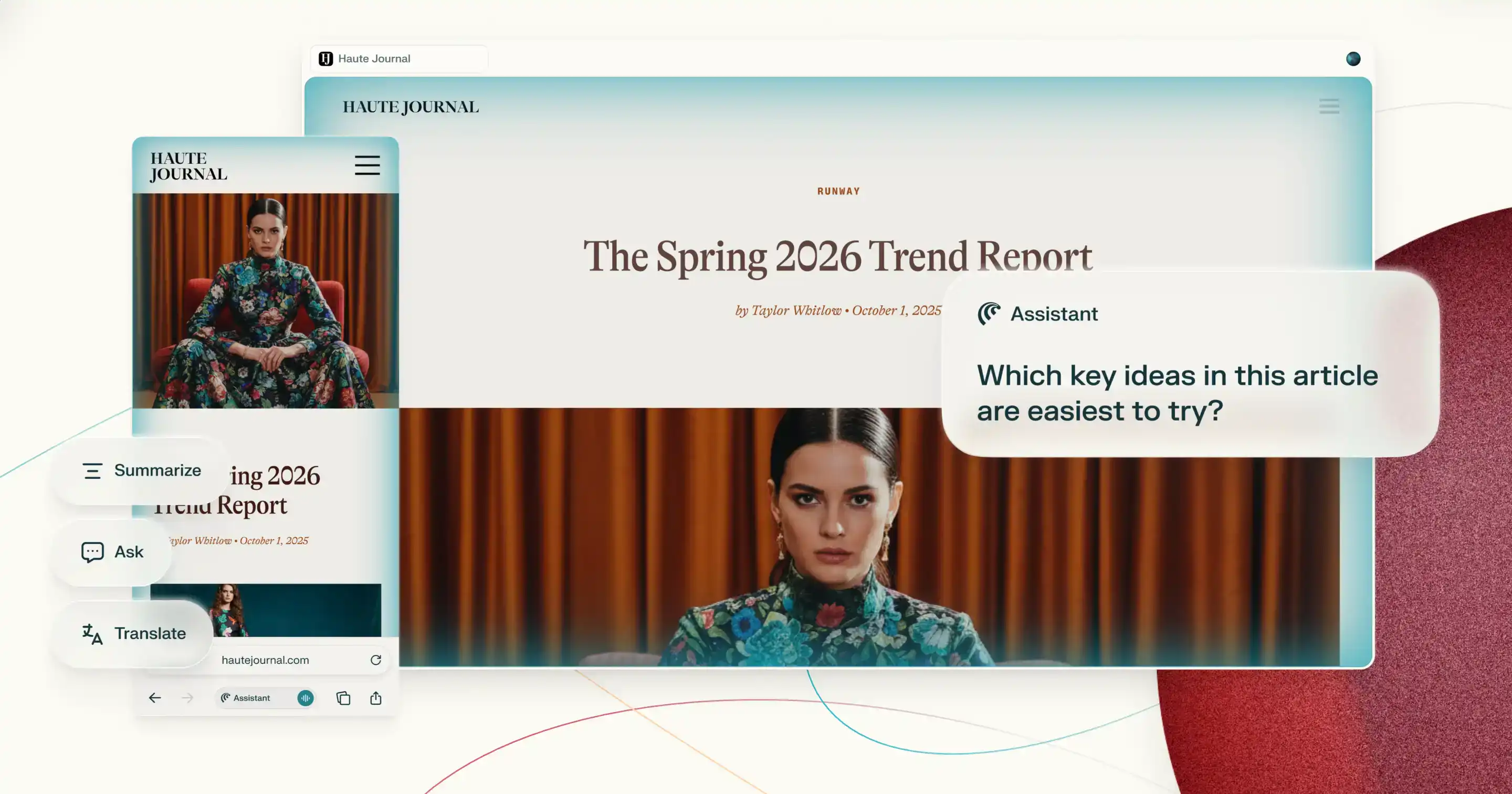Tap the share icon in mobile toolbar
Viewport: 1512px width, 794px height.
376,698
